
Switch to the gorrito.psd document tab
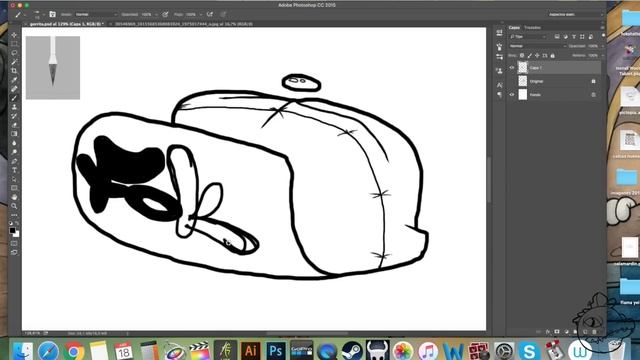click(x=66, y=24)
